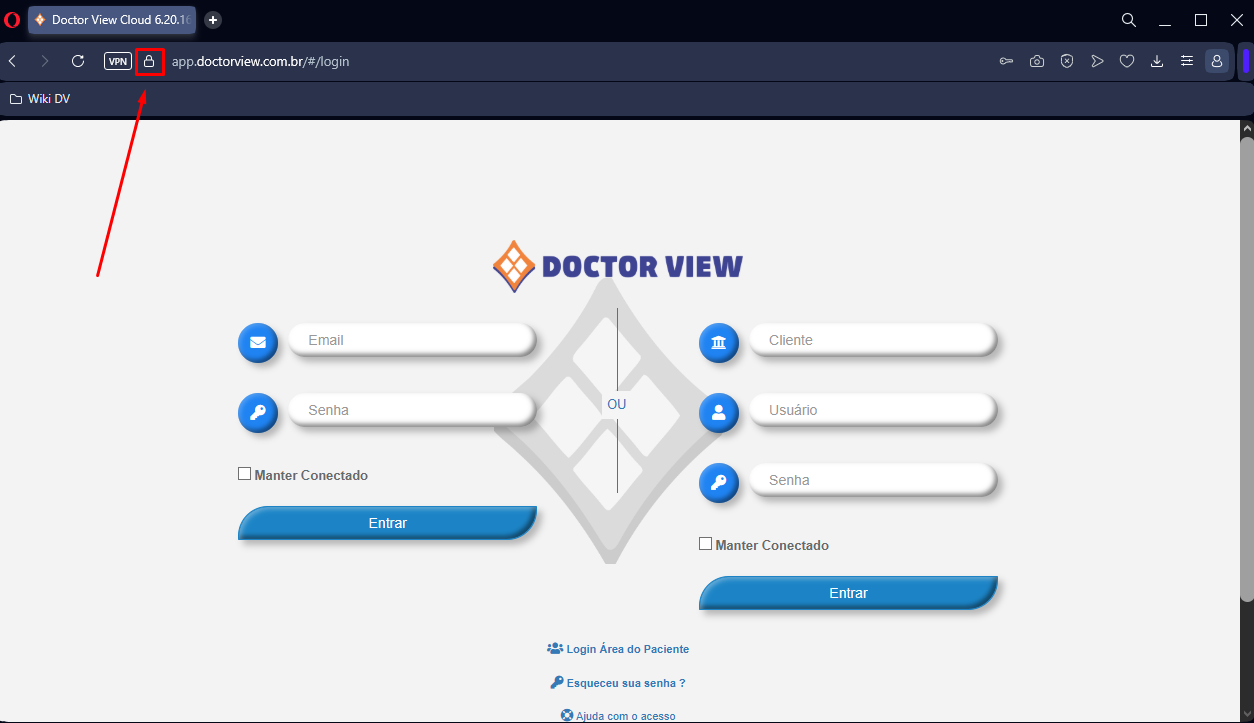Reload the Doctor View login page
1254x723 pixels.
click(78, 62)
